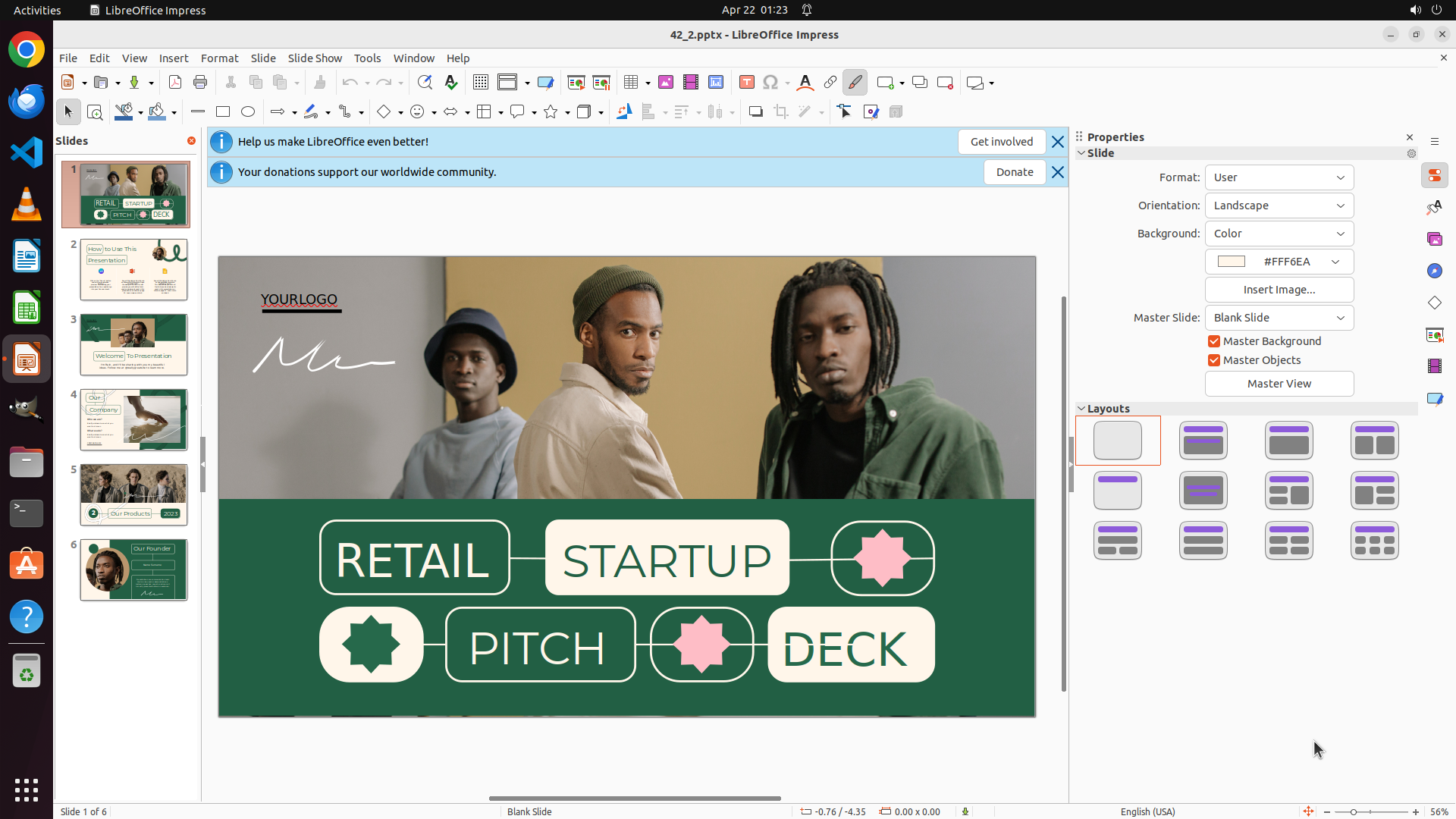Open the #FFF6EA background color swatch

[x=1279, y=262]
